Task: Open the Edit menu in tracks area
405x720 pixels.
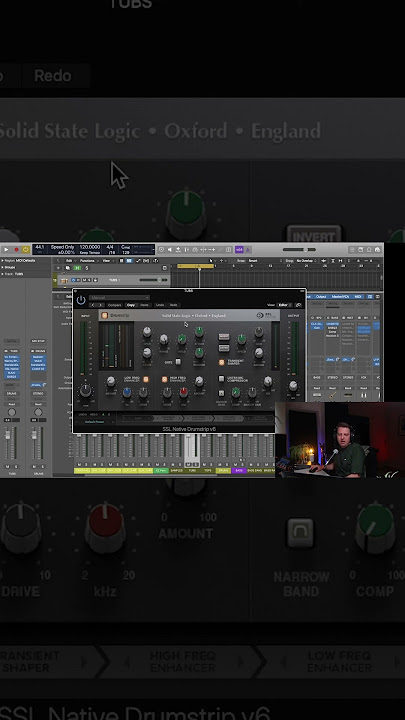Action: point(70,260)
